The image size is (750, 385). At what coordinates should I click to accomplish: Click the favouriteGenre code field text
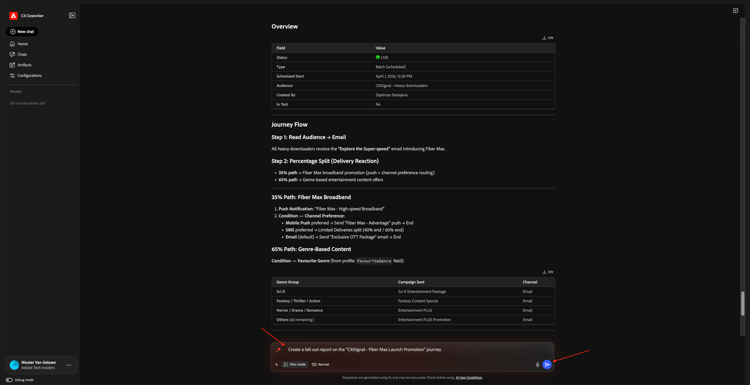click(x=374, y=261)
